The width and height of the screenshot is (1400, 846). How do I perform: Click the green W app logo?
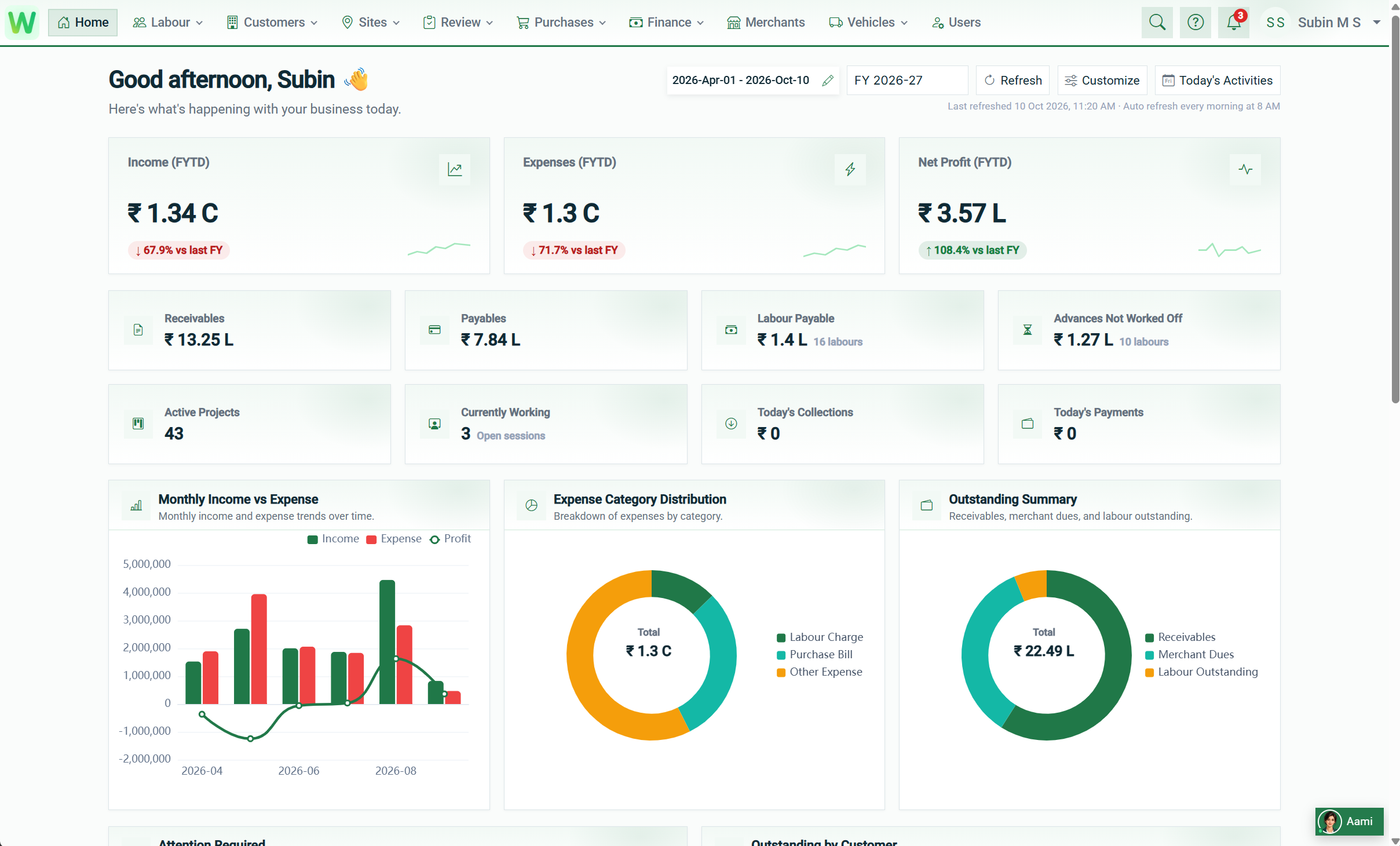[22, 23]
